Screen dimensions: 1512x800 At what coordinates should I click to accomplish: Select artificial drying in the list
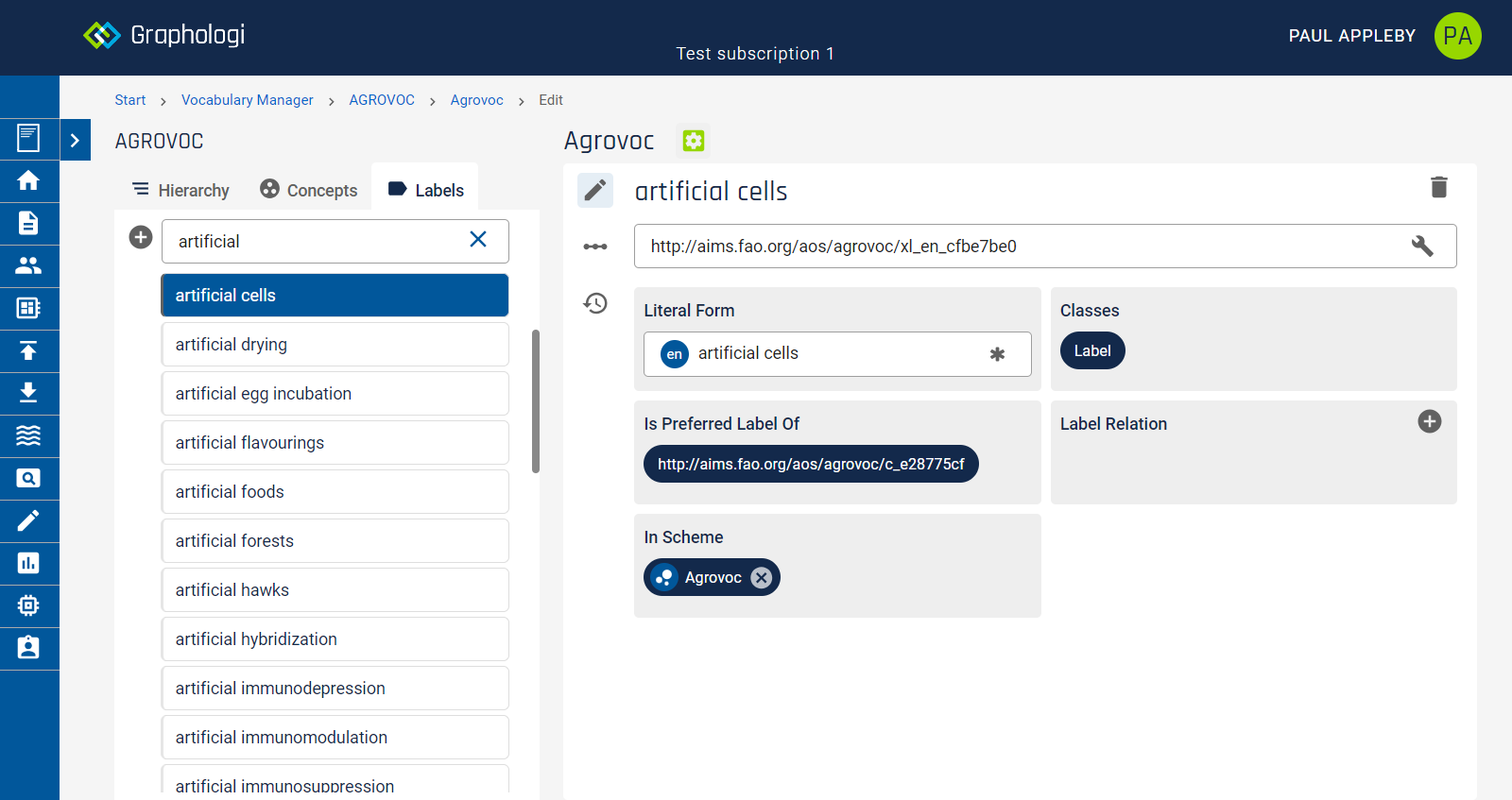click(x=335, y=345)
